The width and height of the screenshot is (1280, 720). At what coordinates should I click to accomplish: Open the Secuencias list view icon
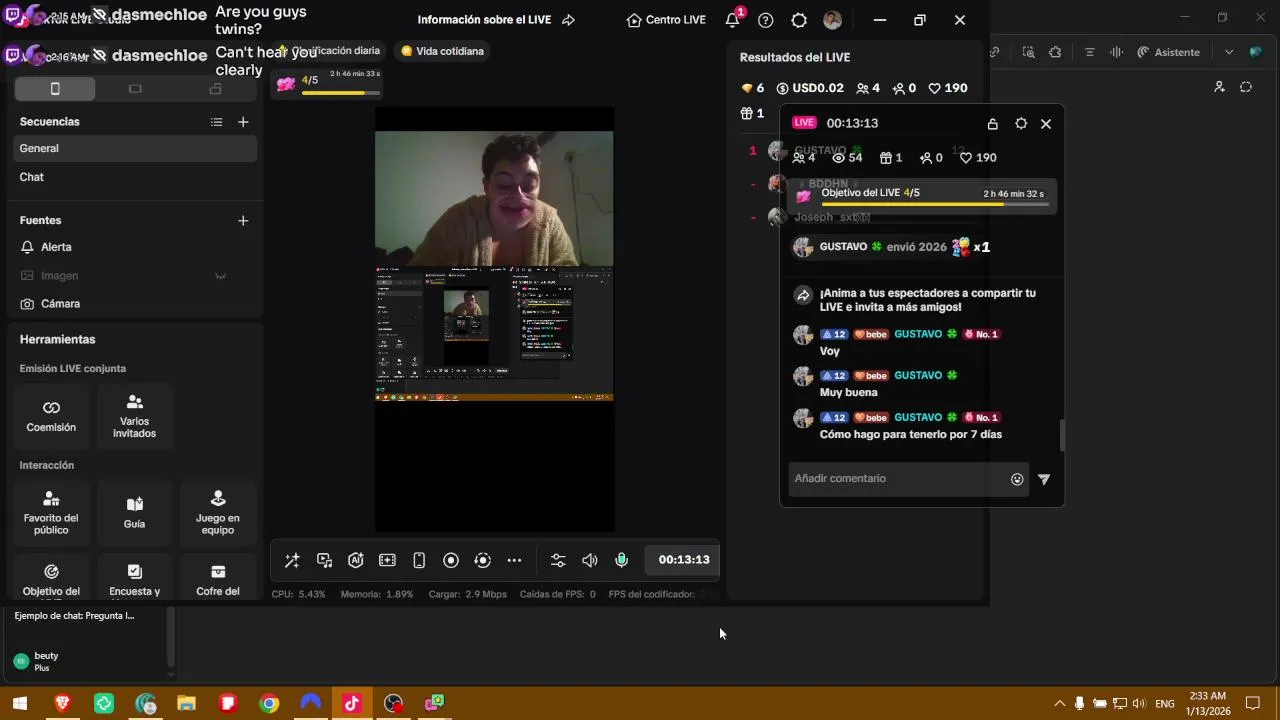tap(216, 122)
